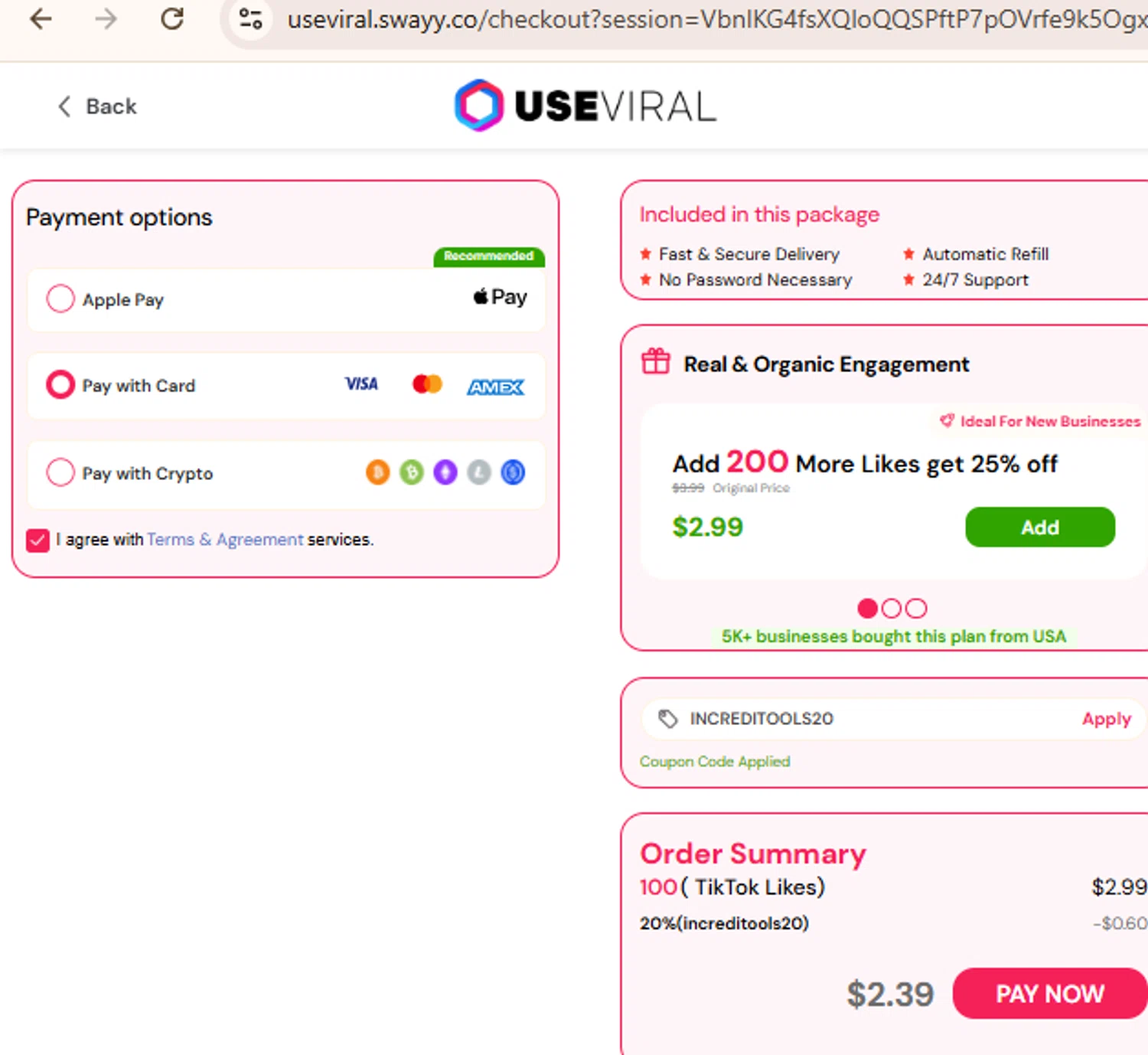The width and height of the screenshot is (1148, 1055).
Task: Click the Back link on the page
Action: point(97,106)
